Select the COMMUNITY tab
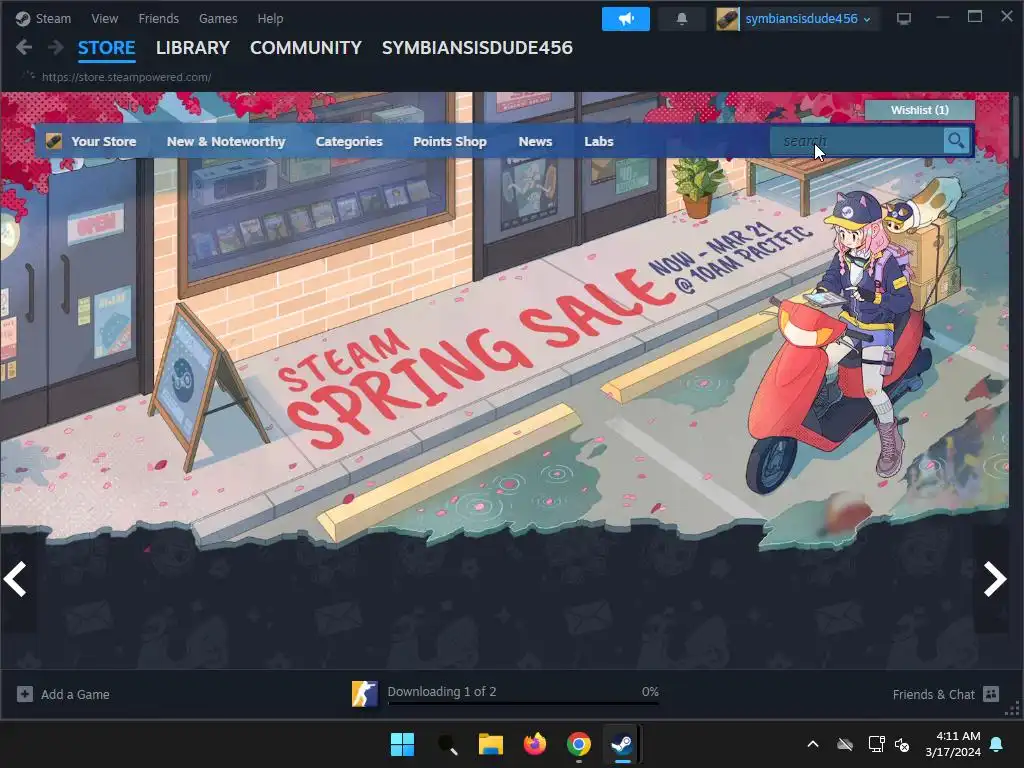The image size is (1024, 768). pos(306,48)
